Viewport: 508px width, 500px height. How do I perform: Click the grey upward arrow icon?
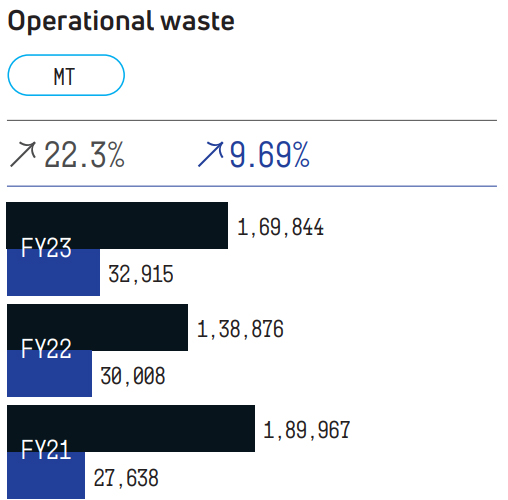coord(23,154)
